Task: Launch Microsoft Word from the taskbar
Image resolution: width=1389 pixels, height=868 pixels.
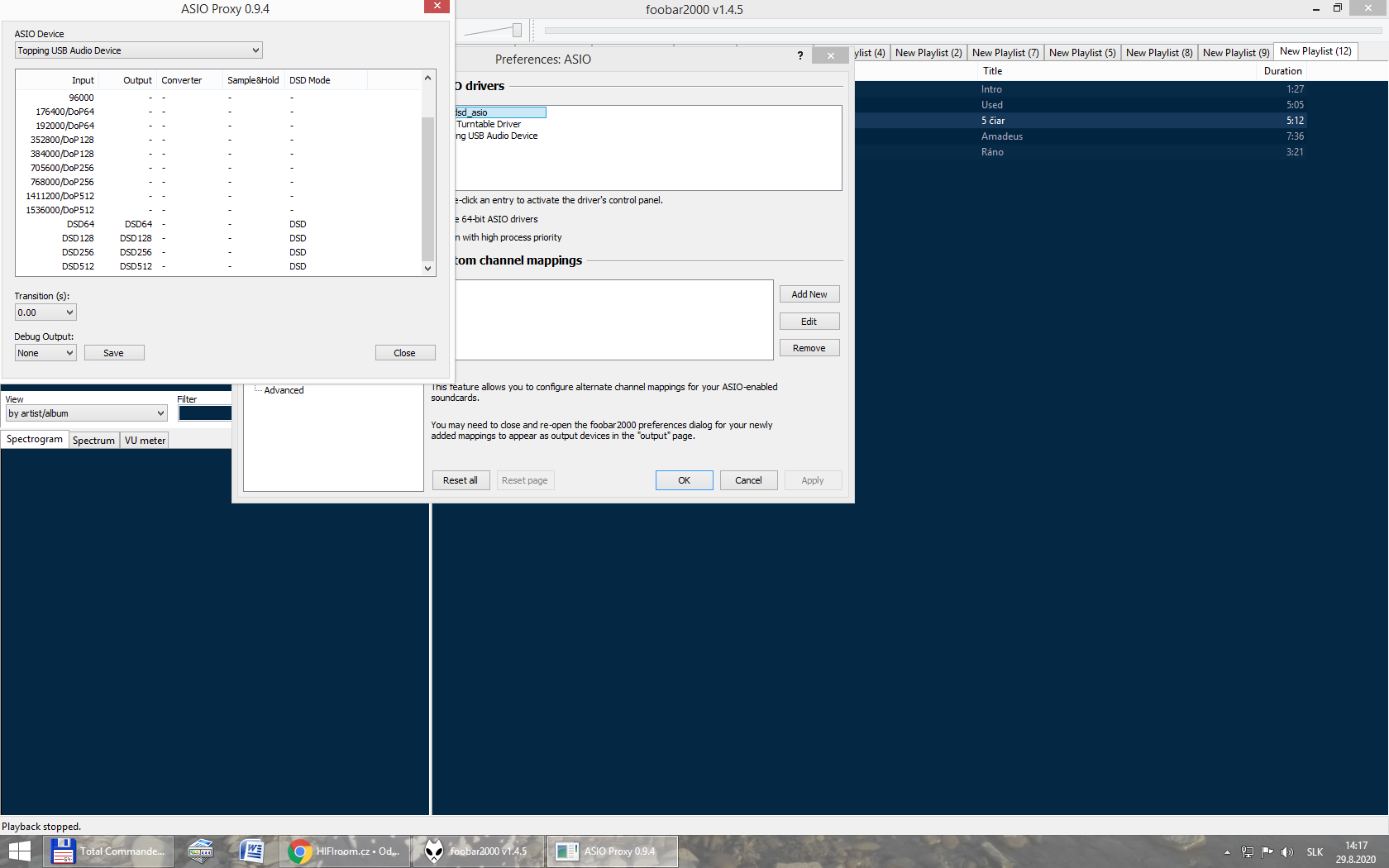Action: [251, 851]
